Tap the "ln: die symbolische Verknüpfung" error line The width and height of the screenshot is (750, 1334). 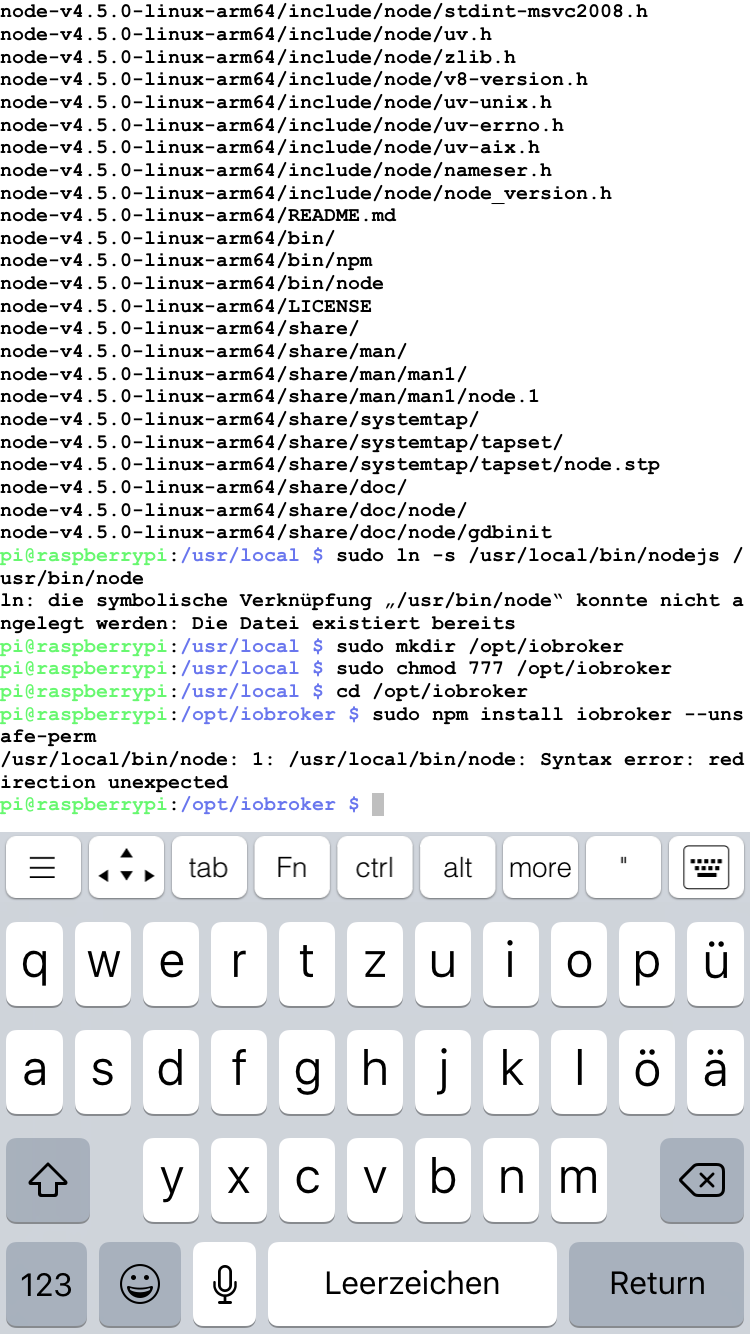click(372, 600)
